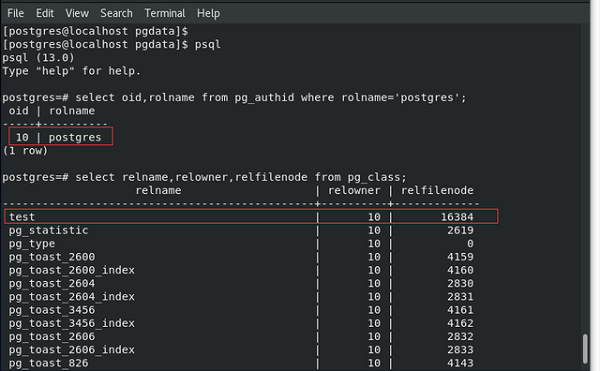Screen dimensions: 600x371
Task: Click relfilenode value 2831
Action: point(460,296)
